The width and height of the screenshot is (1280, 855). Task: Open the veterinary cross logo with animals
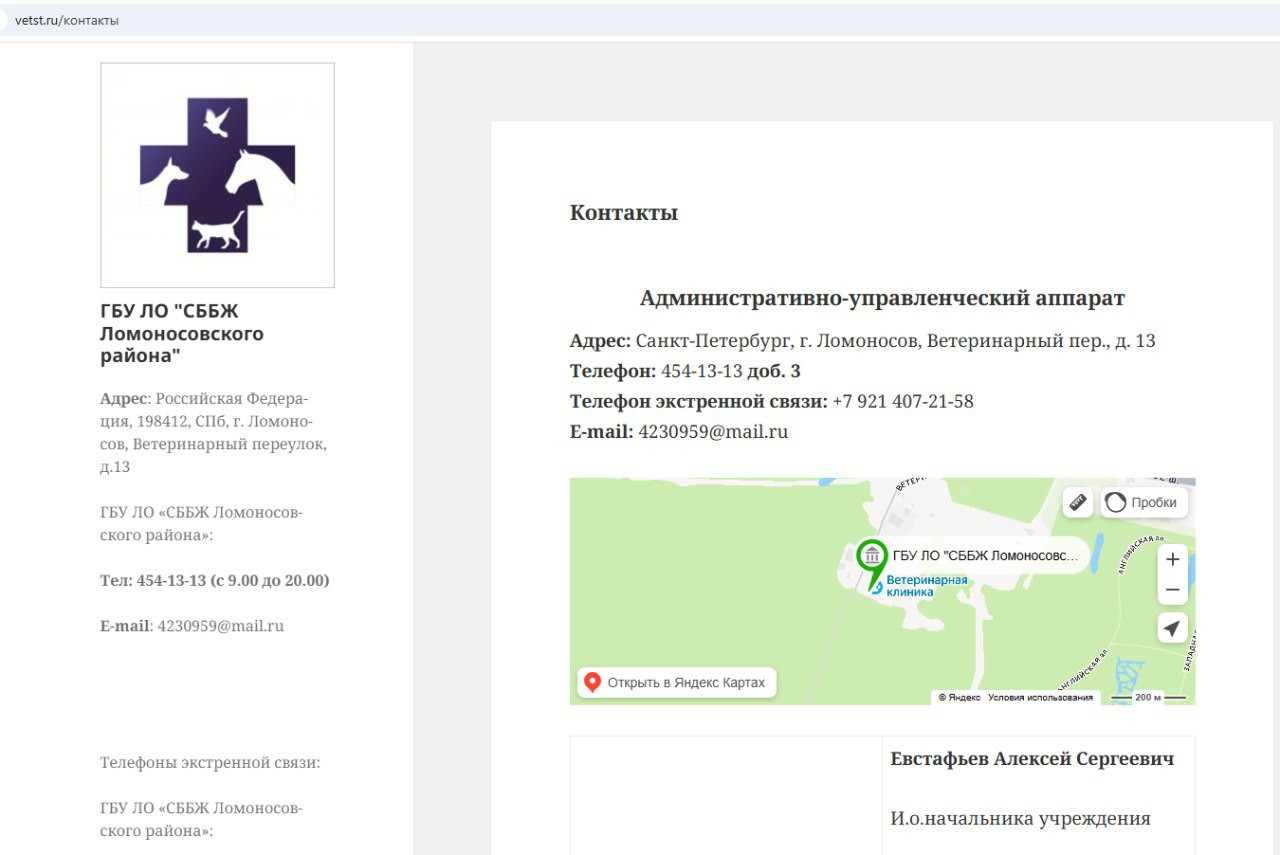point(217,175)
